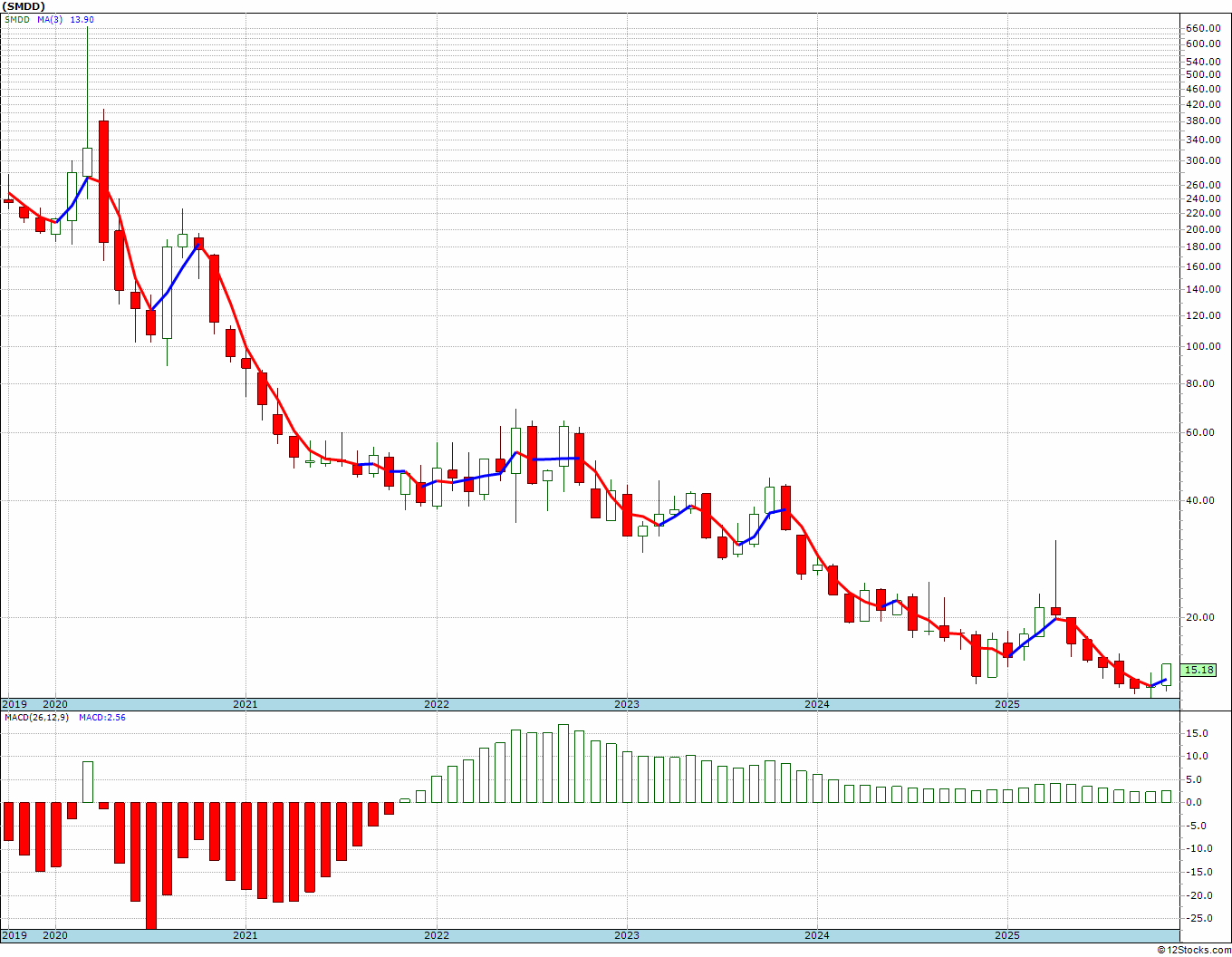Image resolution: width=1232 pixels, height=957 pixels.
Task: Select "2025" on the price chart time axis
Action: pos(1007,704)
